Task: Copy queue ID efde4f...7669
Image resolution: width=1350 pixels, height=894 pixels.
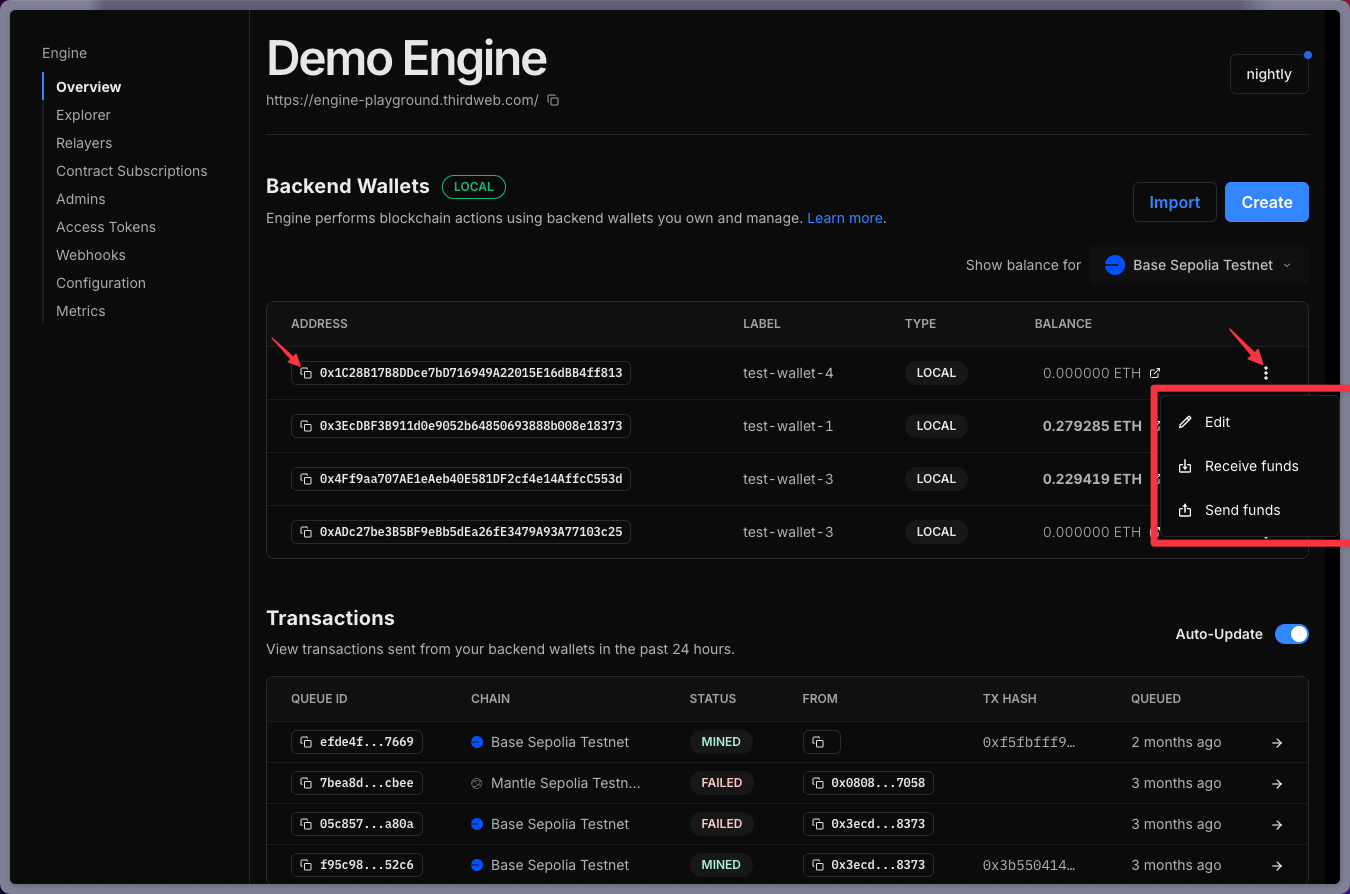Action: click(306, 742)
